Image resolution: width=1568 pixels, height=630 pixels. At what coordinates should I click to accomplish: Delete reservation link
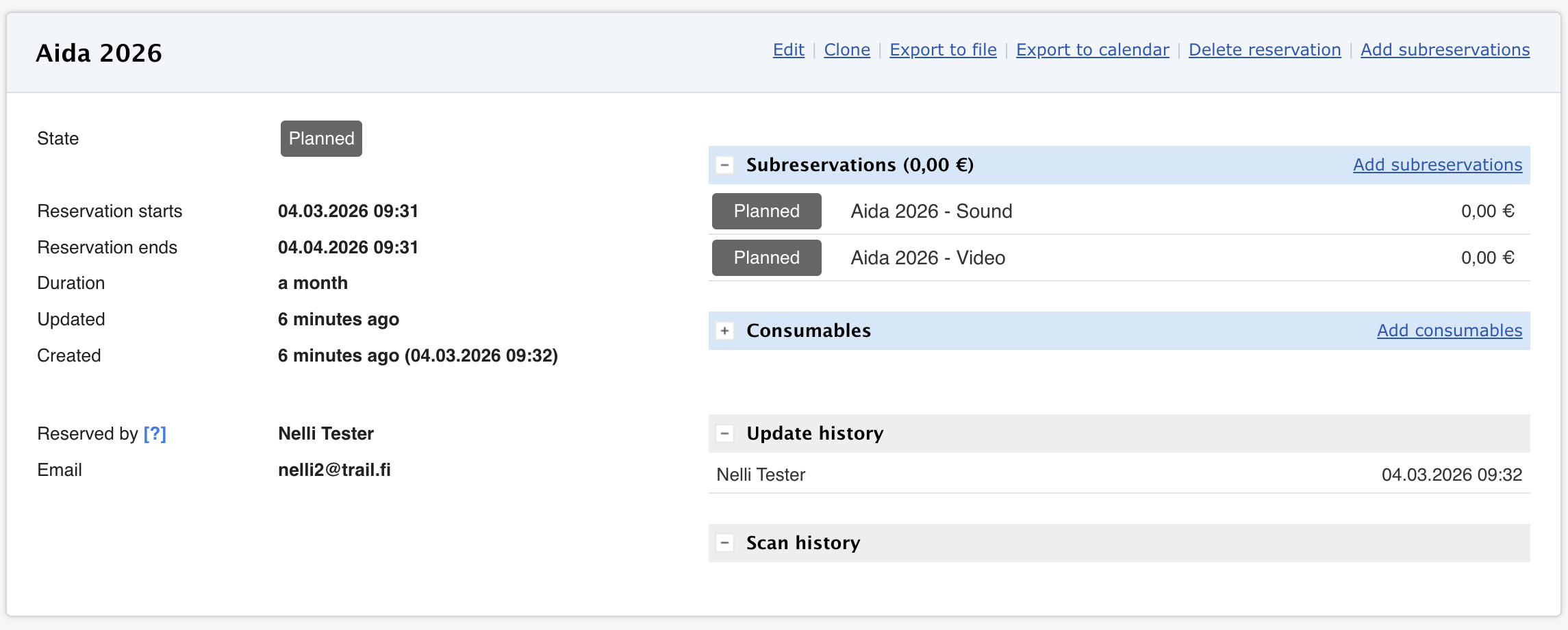click(x=1265, y=50)
